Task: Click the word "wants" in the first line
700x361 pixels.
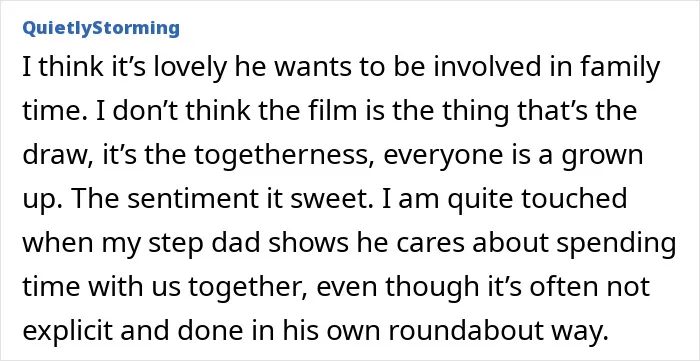Action: (308, 69)
